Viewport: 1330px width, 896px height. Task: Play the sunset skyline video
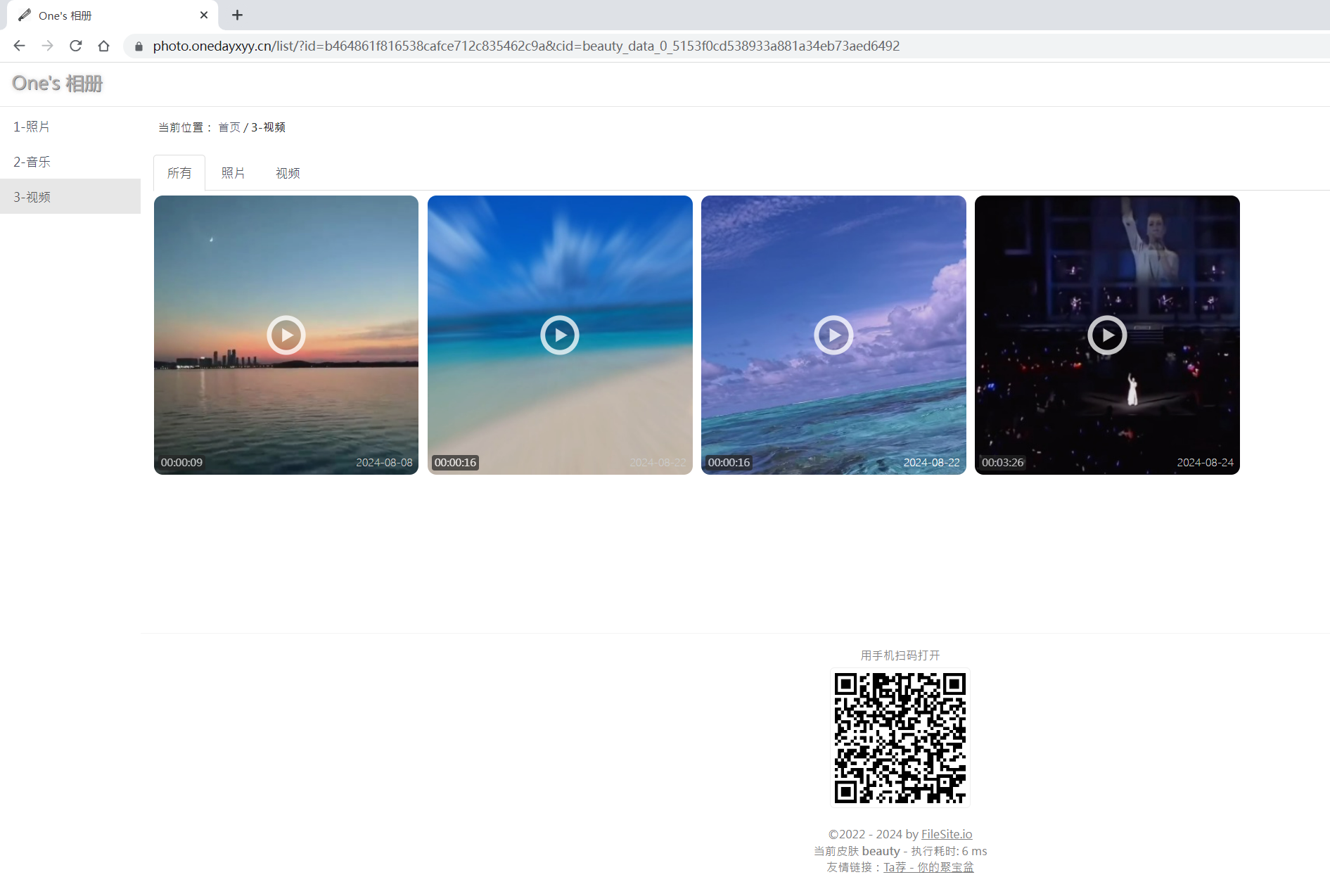tap(286, 335)
